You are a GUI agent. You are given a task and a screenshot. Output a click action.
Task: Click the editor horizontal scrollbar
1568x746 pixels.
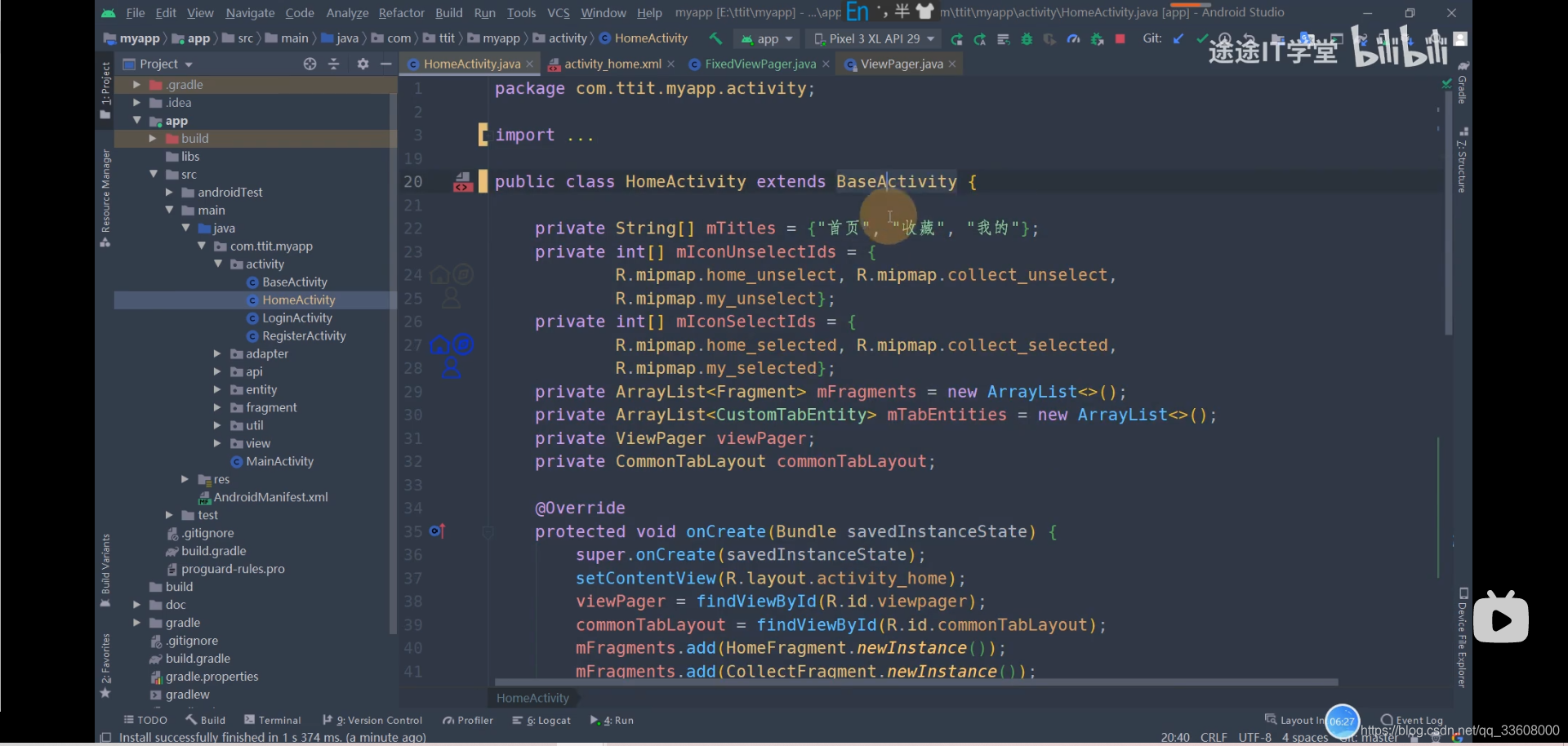coord(915,682)
